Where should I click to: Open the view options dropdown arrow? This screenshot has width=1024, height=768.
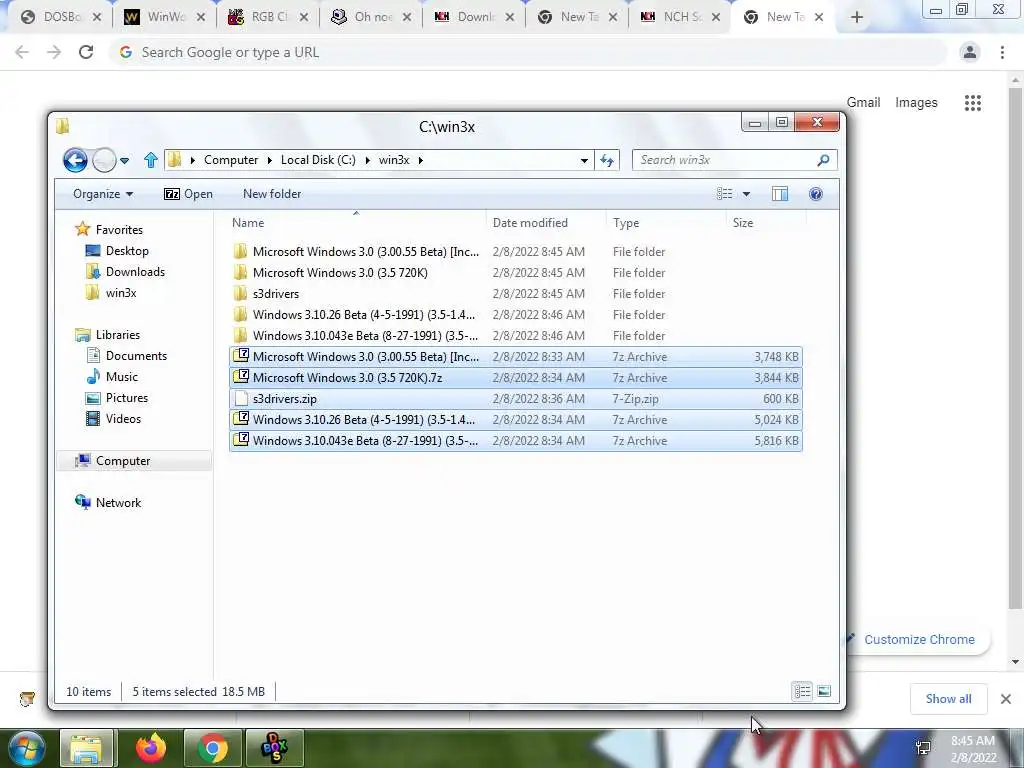[x=746, y=194]
